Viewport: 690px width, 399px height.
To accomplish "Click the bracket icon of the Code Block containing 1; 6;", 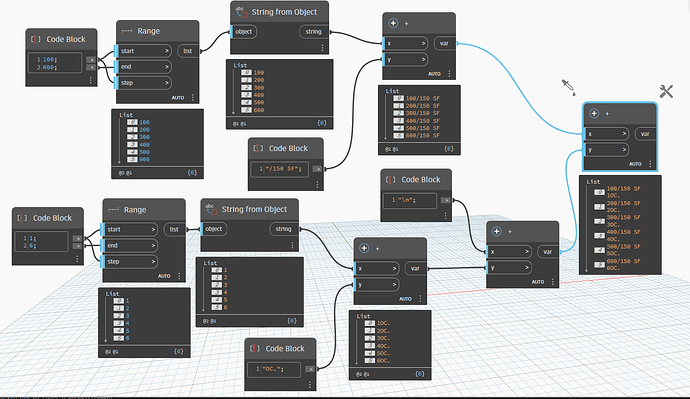I will click(22, 218).
